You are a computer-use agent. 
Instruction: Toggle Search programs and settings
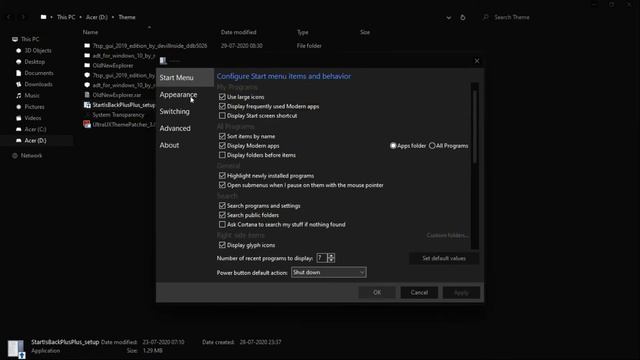[x=222, y=206]
